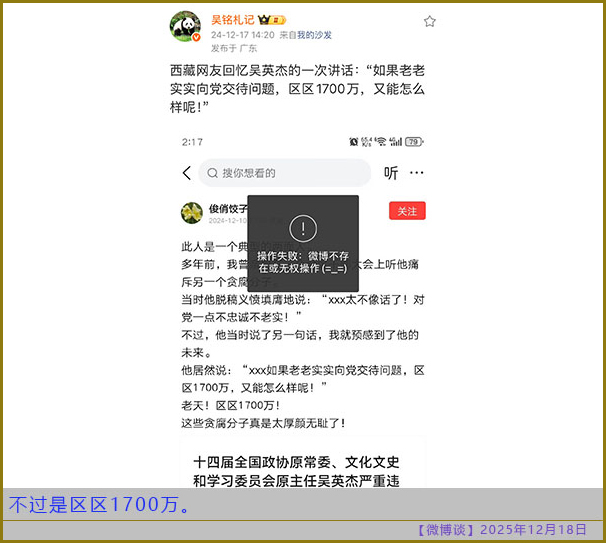This screenshot has height=543, width=606.
Task: Tap the 操作失败 error message
Action: click(303, 262)
